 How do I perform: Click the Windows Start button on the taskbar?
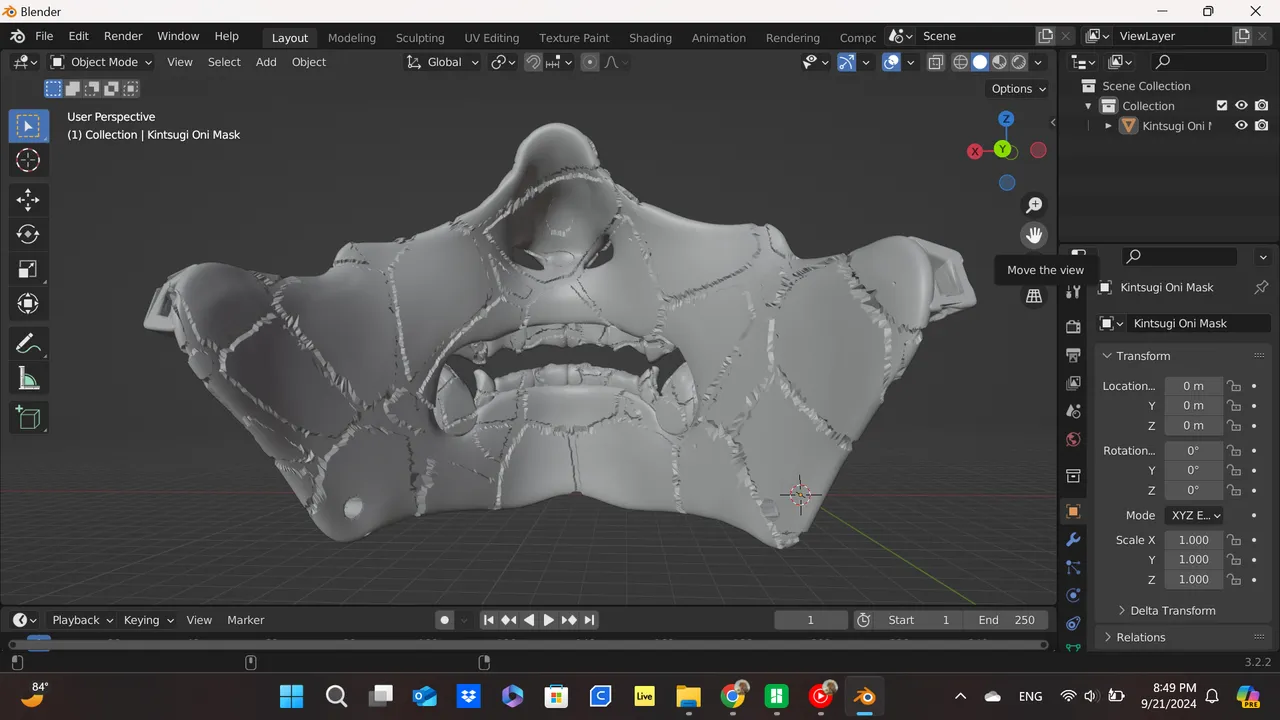coord(291,695)
